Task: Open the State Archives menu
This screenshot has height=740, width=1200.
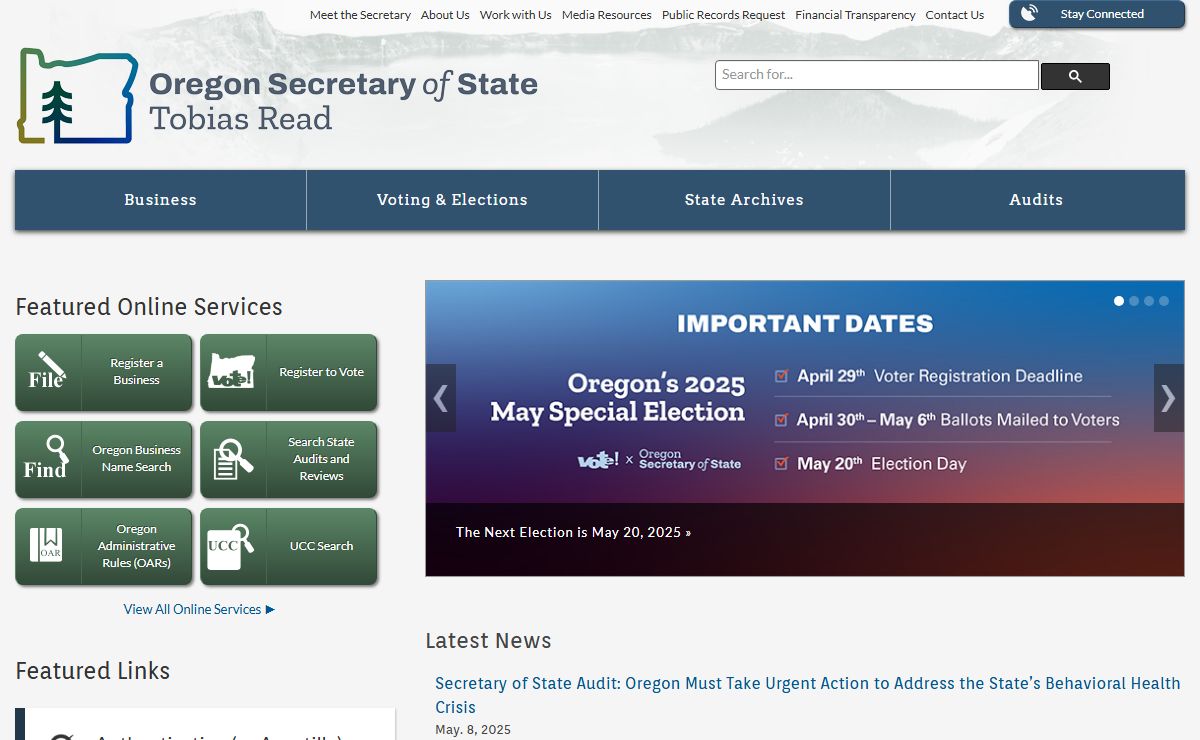Action: (x=744, y=200)
